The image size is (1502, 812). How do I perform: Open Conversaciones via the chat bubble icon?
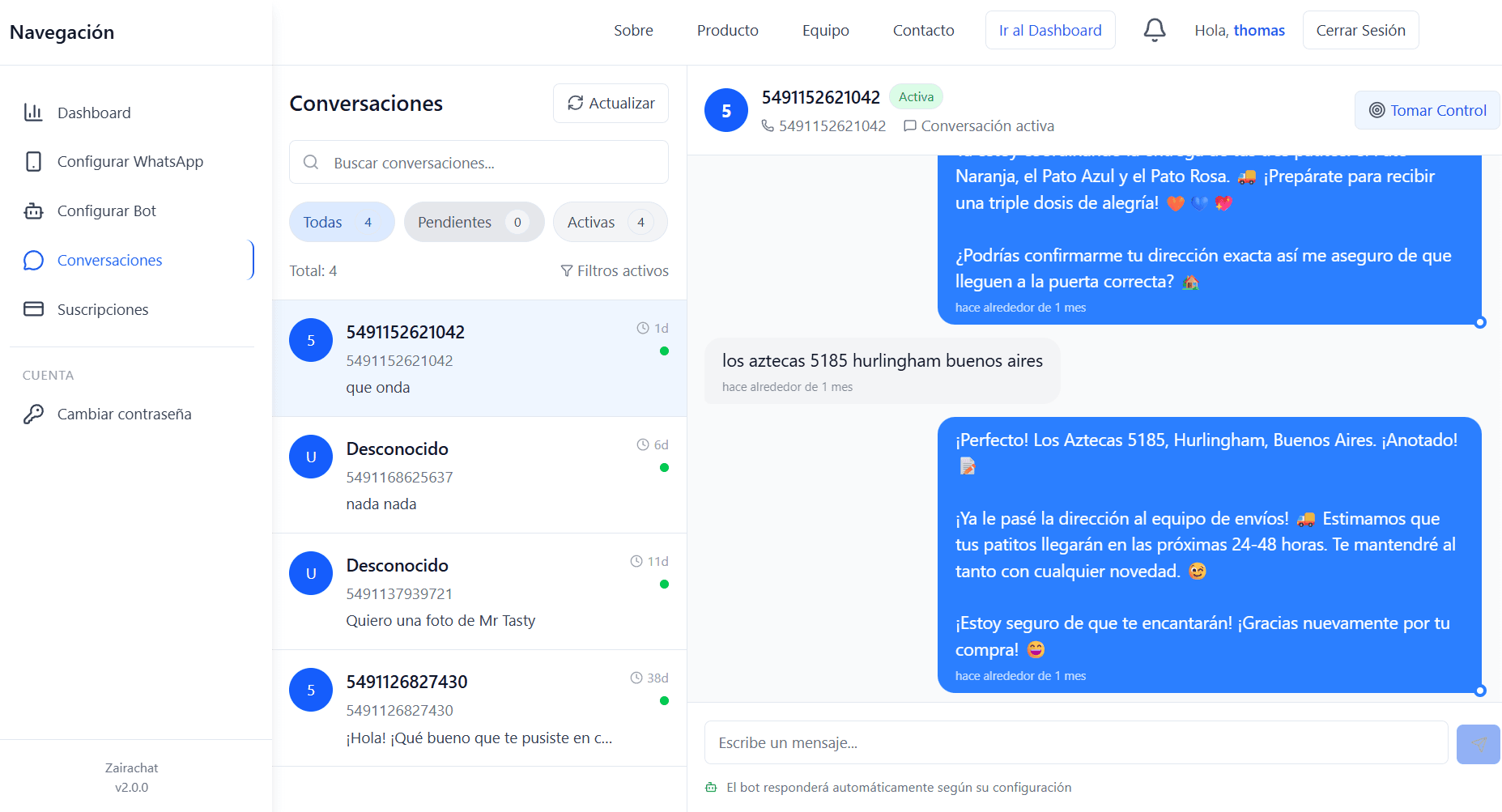pos(33,260)
